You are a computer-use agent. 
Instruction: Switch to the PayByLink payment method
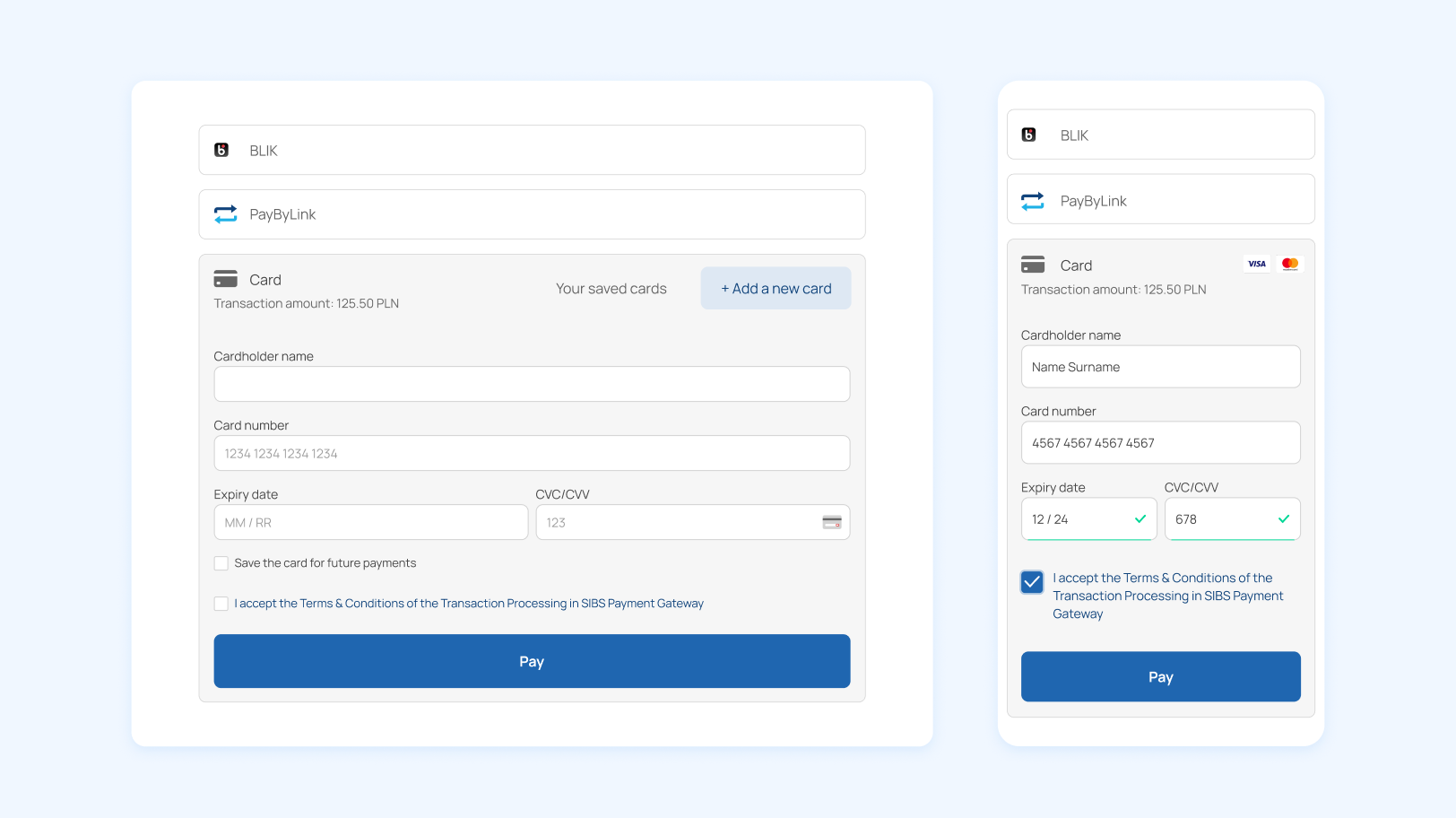tap(532, 214)
